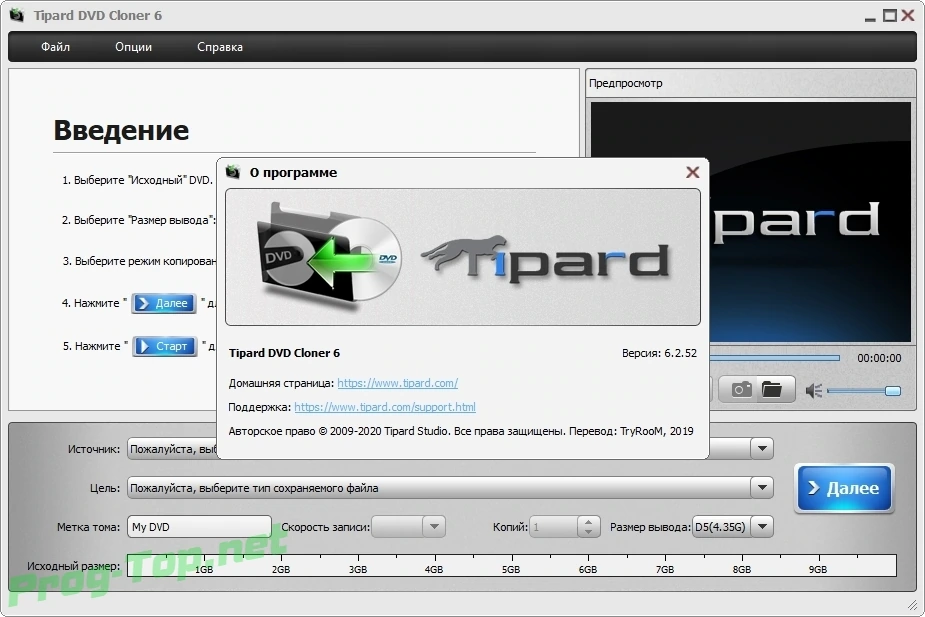Grab the window resize grip in corner
925x617 pixels.
click(x=912, y=605)
